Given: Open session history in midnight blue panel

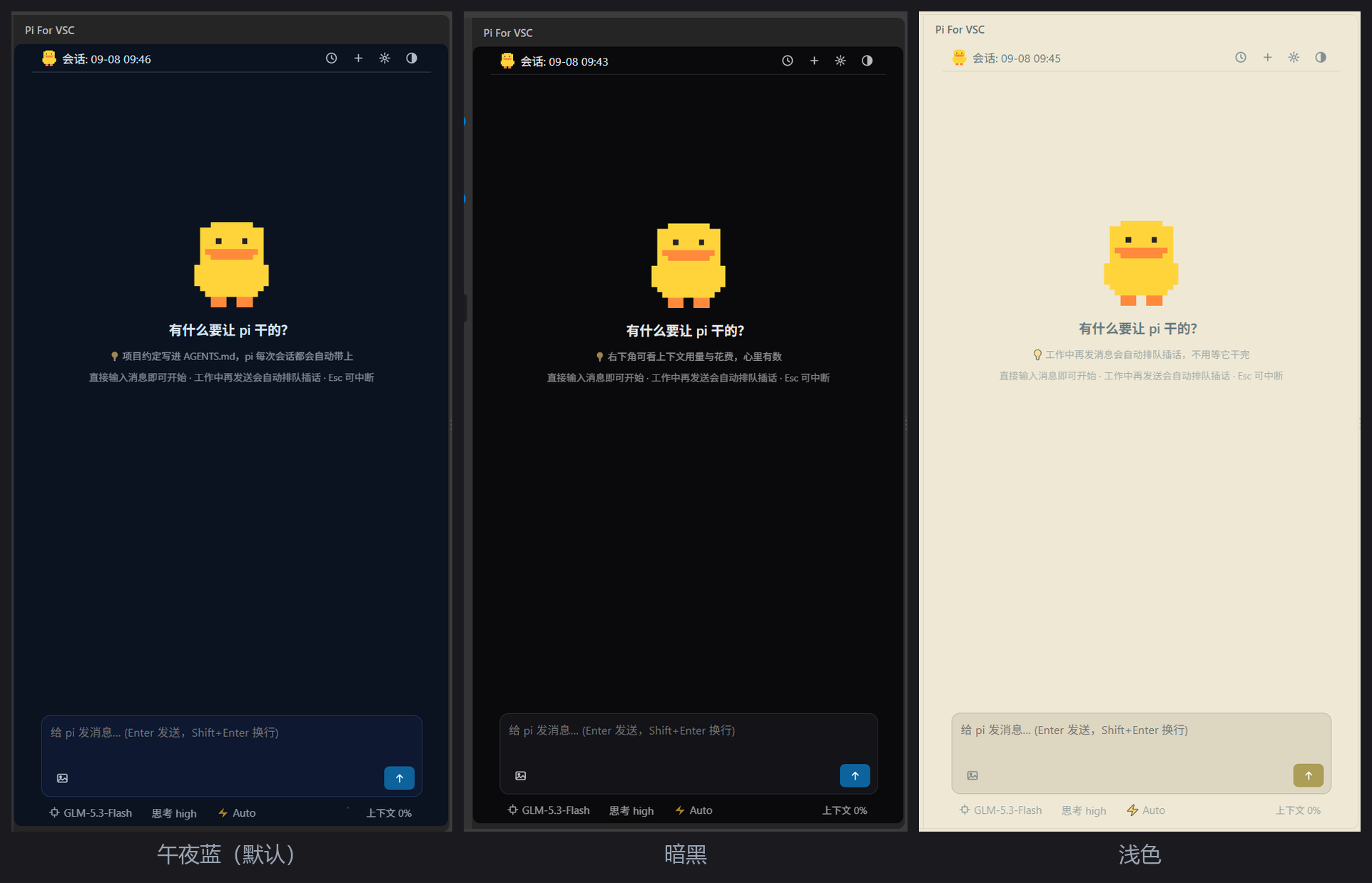Looking at the screenshot, I should coord(331,58).
